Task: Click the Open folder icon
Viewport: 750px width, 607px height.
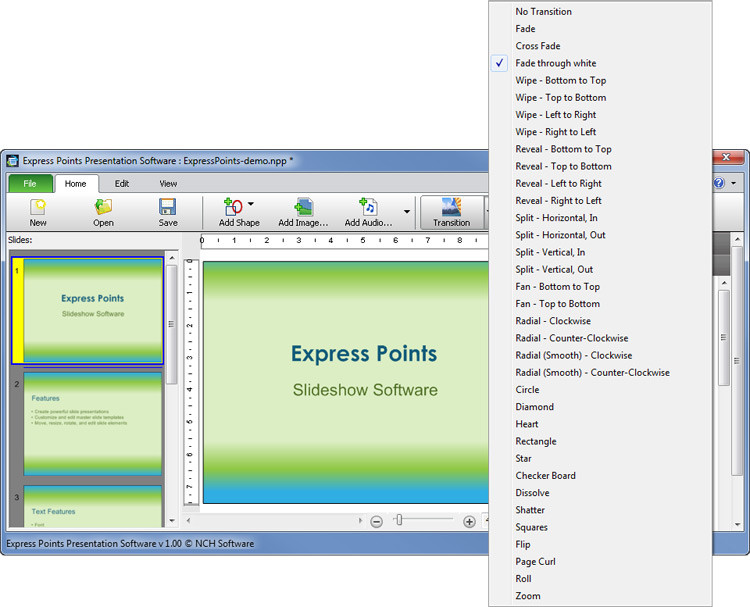Action: pyautogui.click(x=103, y=207)
